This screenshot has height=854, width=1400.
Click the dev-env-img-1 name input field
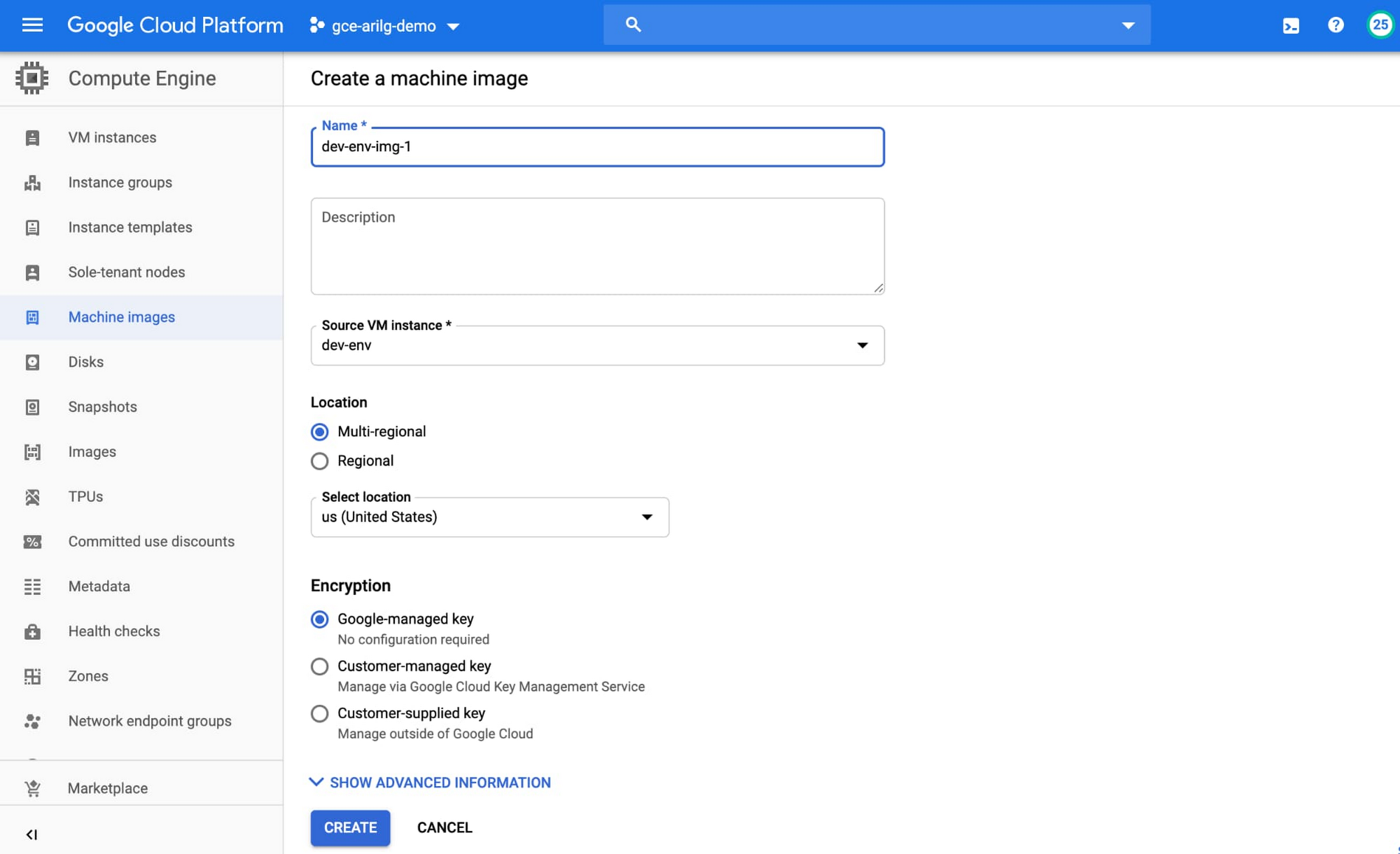[x=597, y=147]
